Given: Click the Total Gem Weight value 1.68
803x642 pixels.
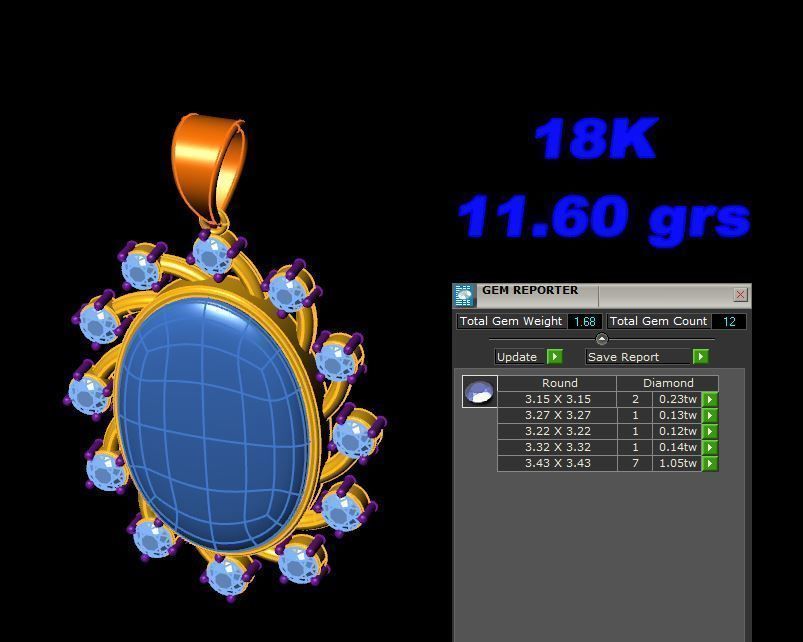Looking at the screenshot, I should pyautogui.click(x=585, y=322).
